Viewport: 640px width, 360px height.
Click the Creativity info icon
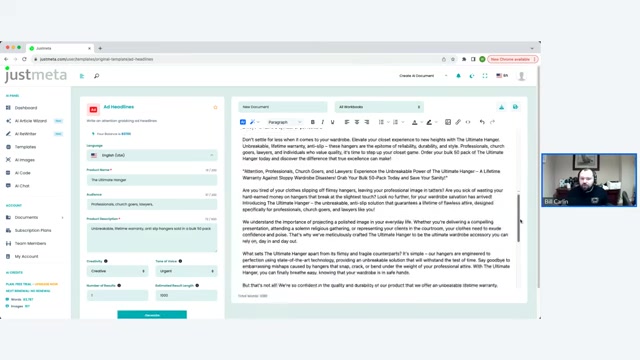click(x=106, y=261)
